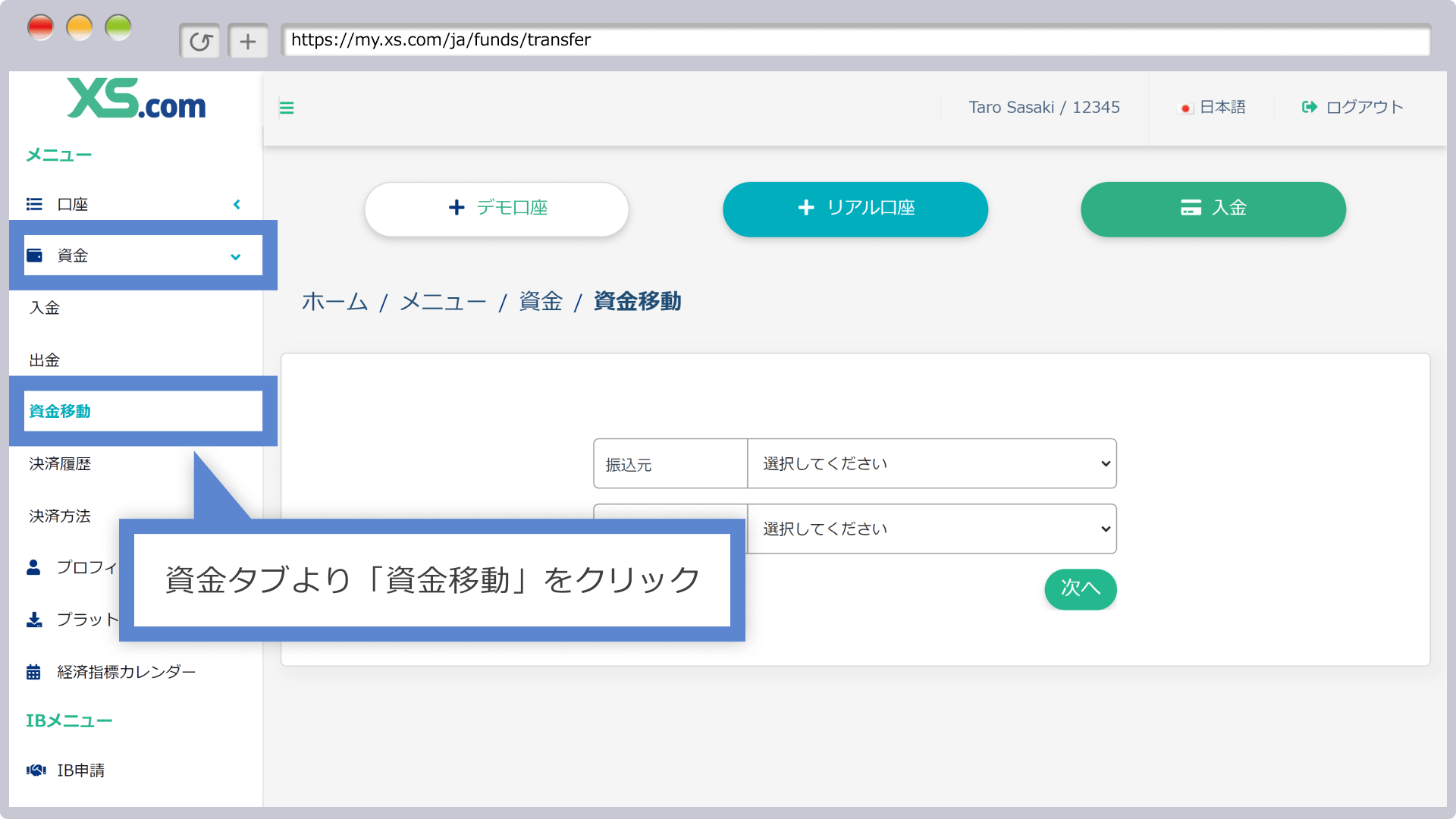
Task: Click Taro Sasaki / 12345 account name
Action: (x=1044, y=108)
